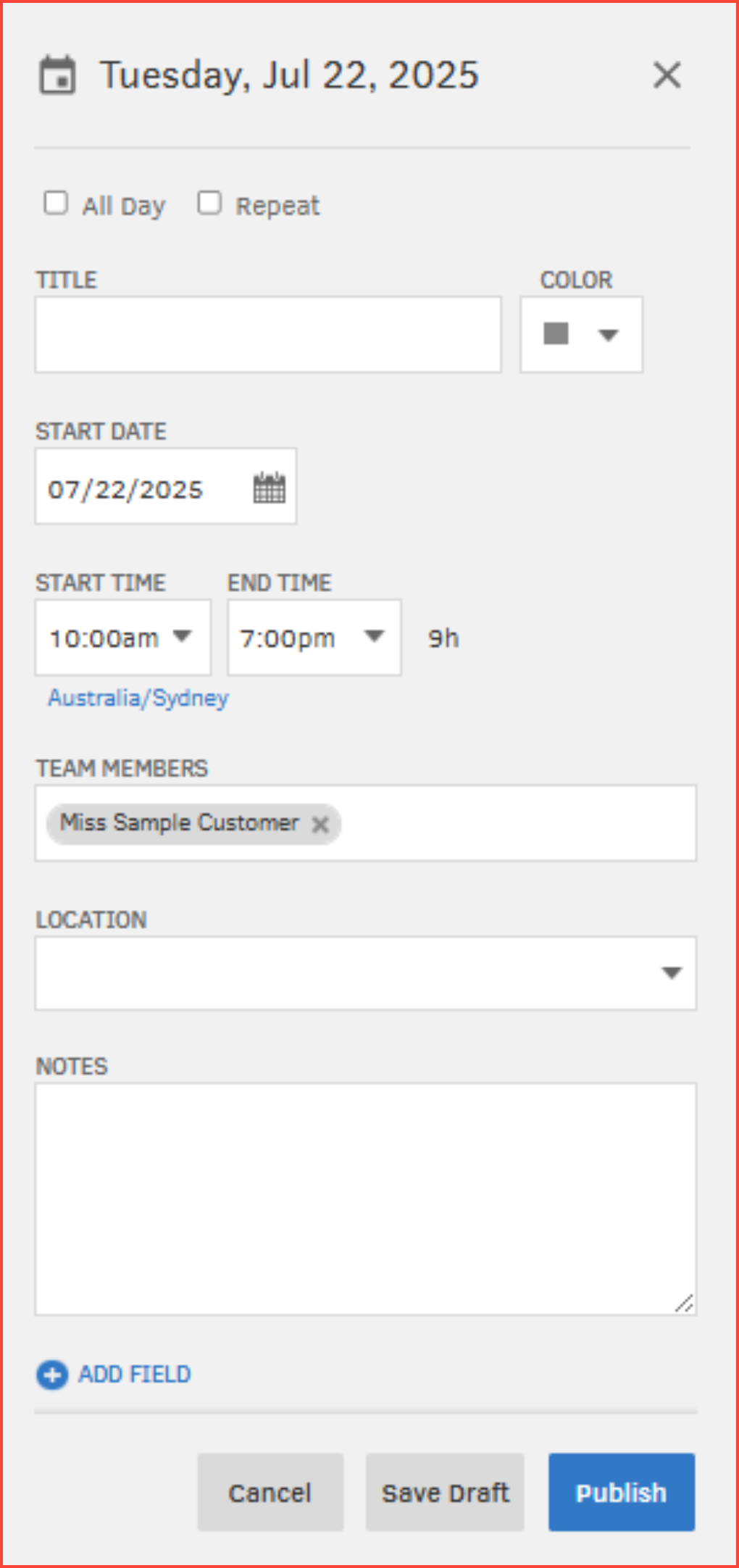
Task: Close the shift dialog with the X
Action: (667, 75)
